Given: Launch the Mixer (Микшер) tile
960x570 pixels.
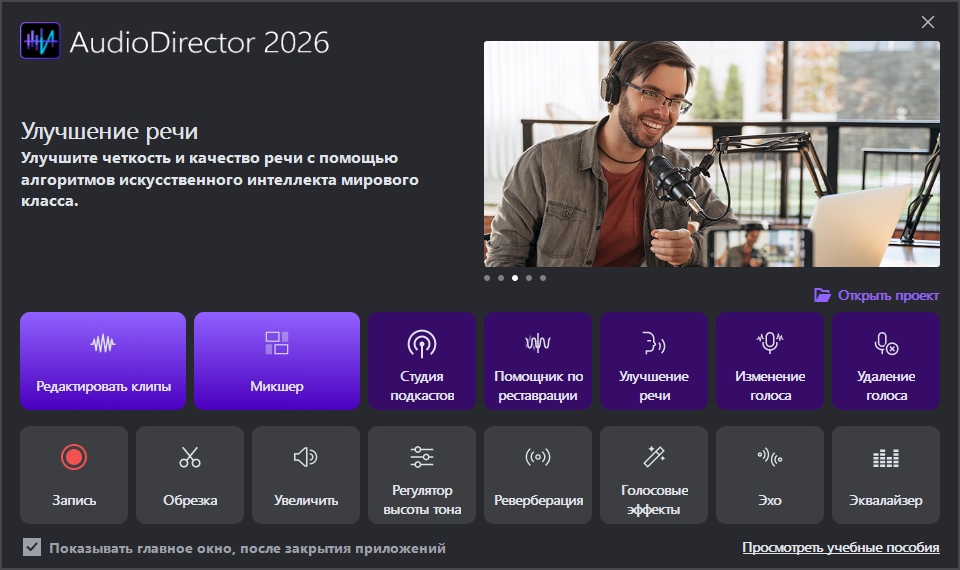Looking at the screenshot, I should pos(277,361).
